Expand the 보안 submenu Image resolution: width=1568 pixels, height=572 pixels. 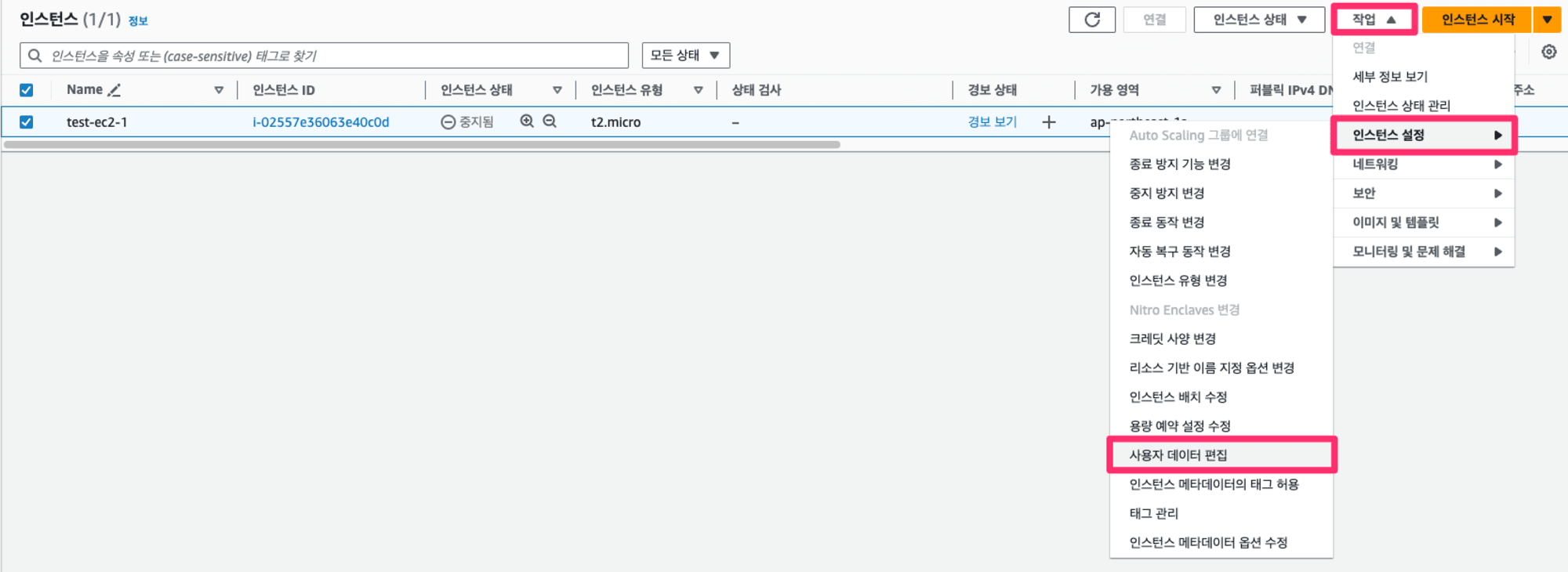pyautogui.click(x=1424, y=194)
